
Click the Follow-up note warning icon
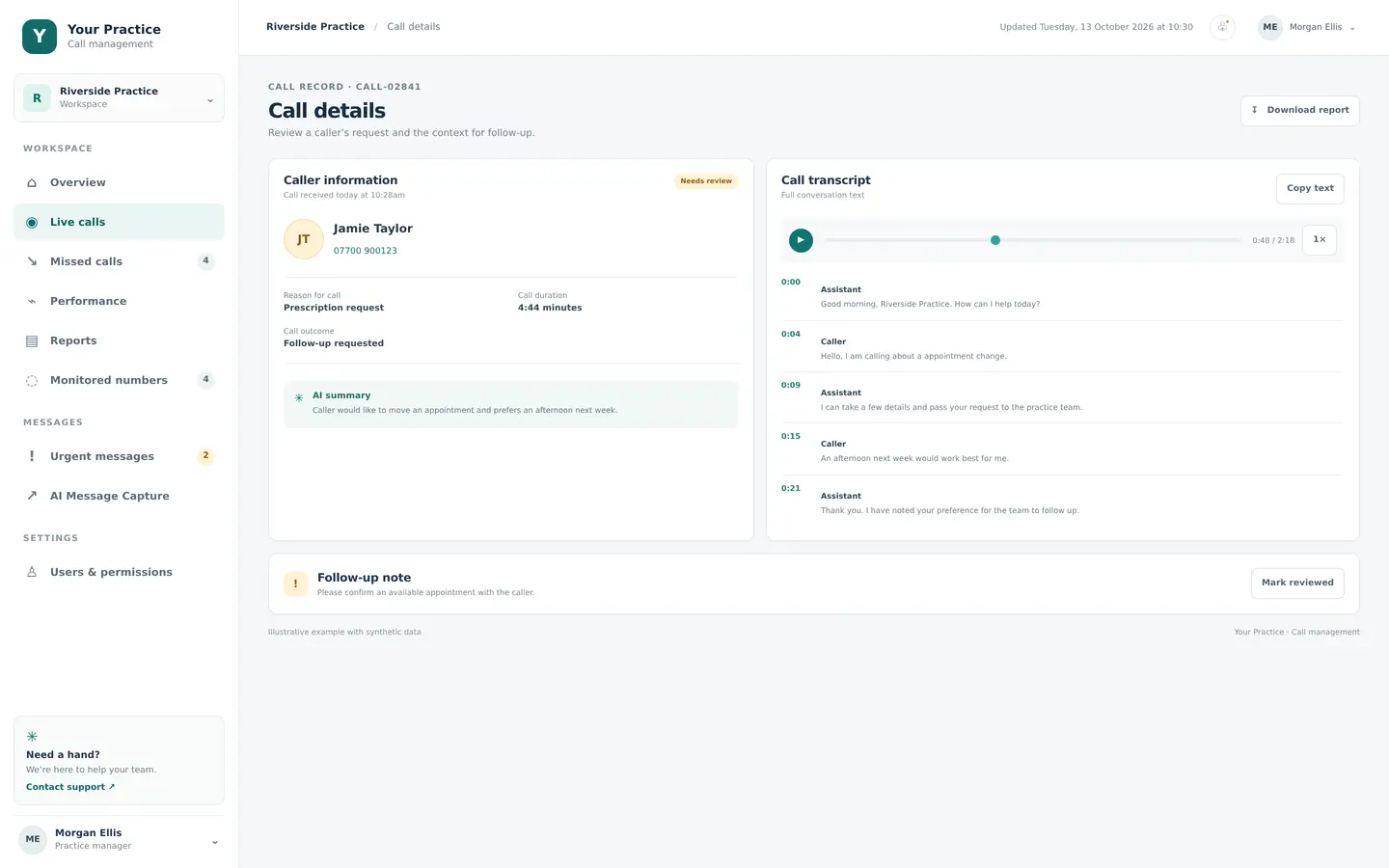pos(295,583)
